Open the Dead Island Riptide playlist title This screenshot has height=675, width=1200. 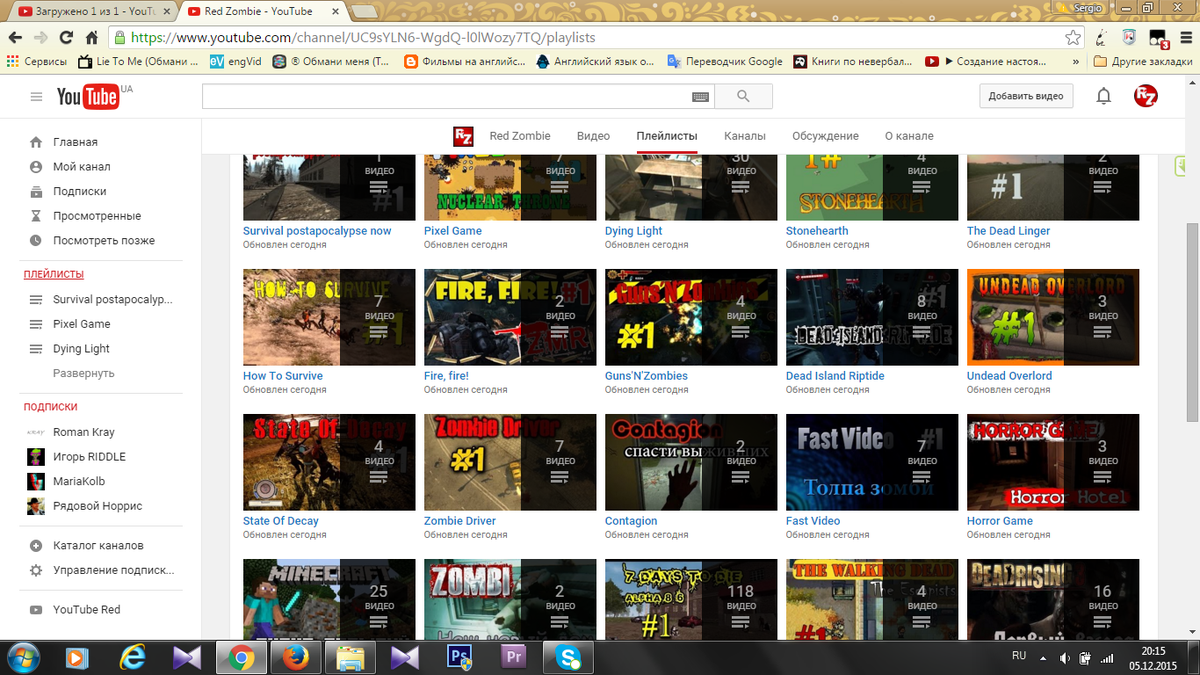[835, 376]
